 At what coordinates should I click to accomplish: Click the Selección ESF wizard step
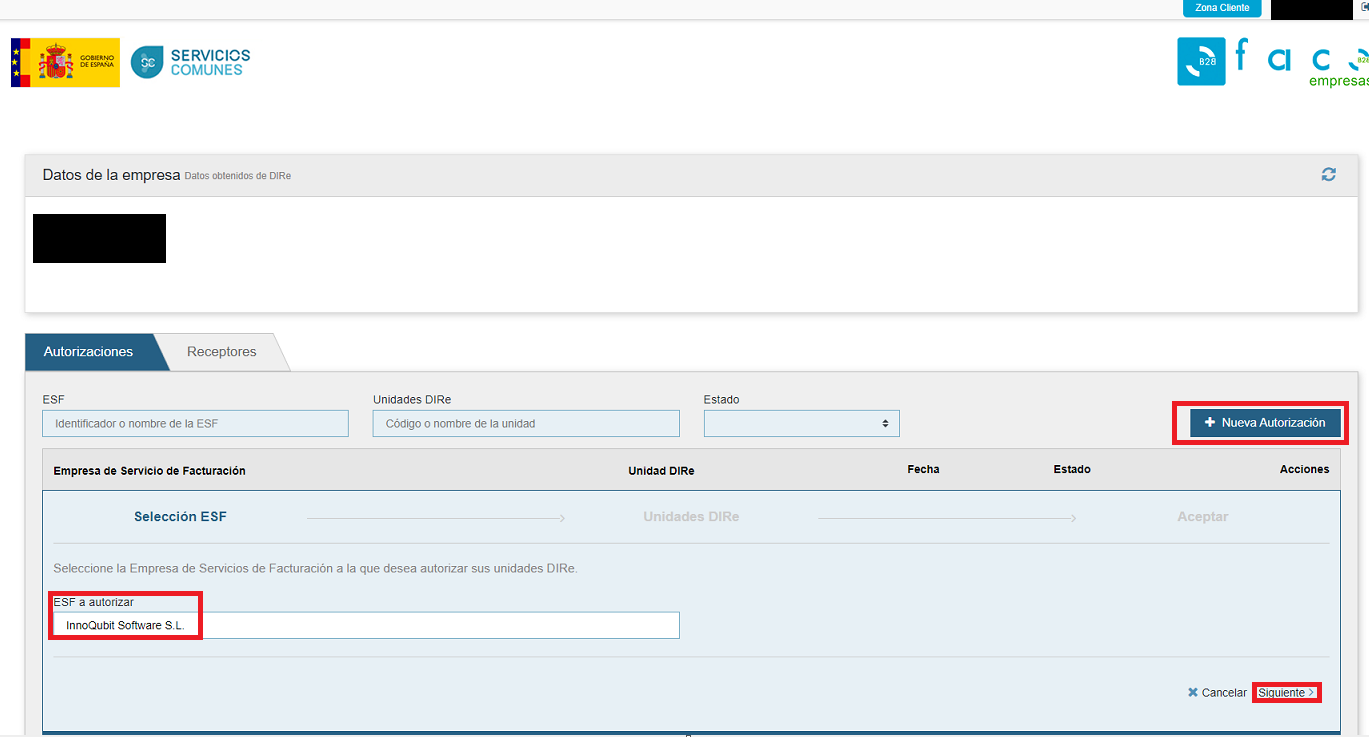(x=180, y=516)
